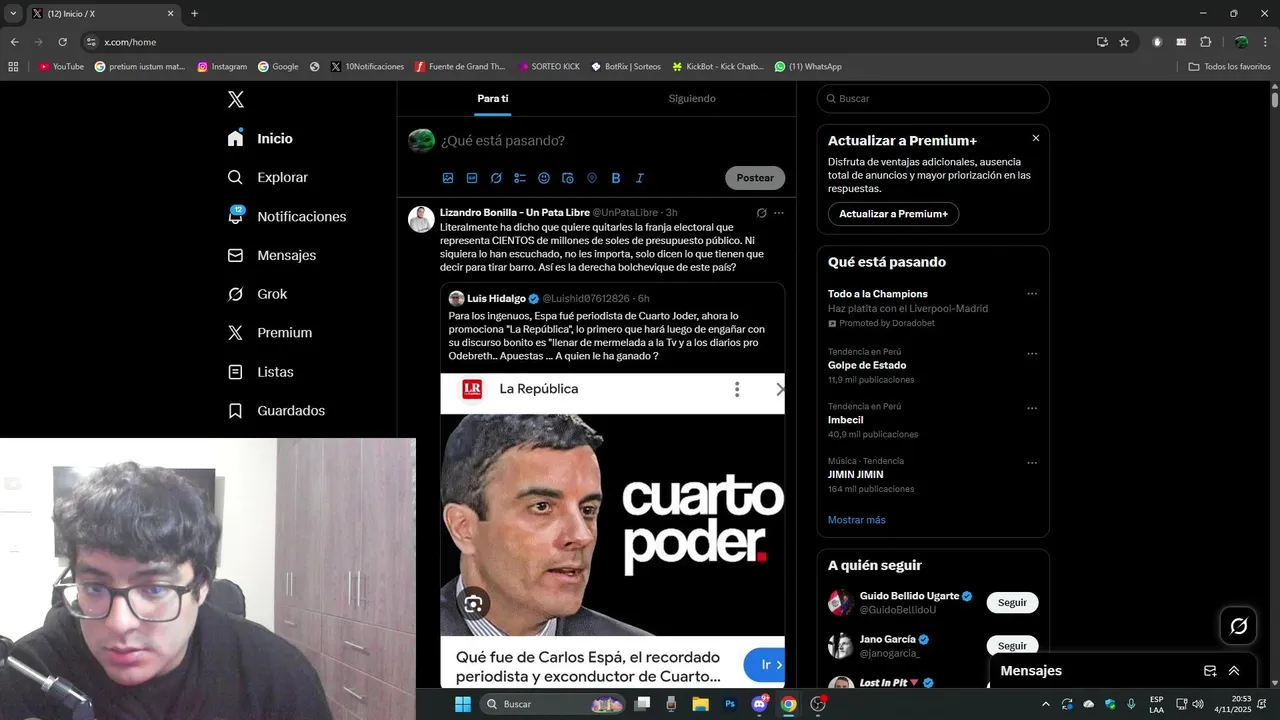Open the YouTube bookmark

point(61,67)
